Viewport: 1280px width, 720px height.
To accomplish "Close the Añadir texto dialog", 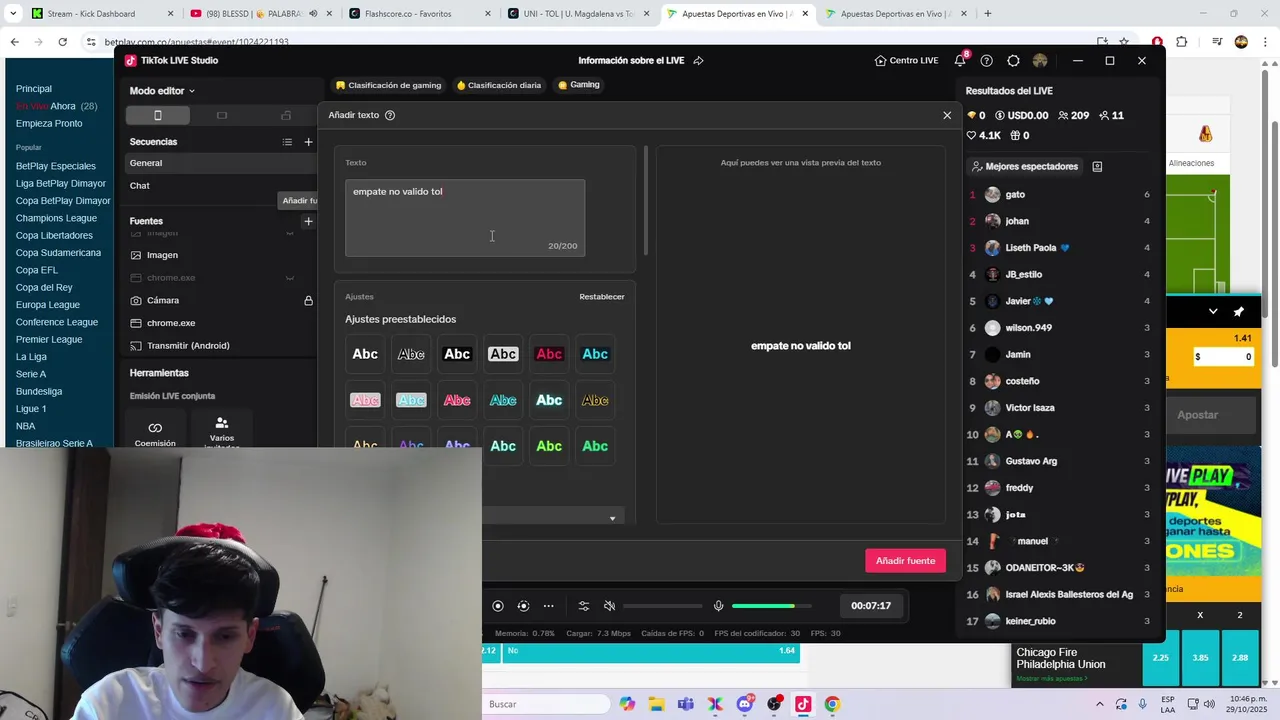I will pos(947,115).
